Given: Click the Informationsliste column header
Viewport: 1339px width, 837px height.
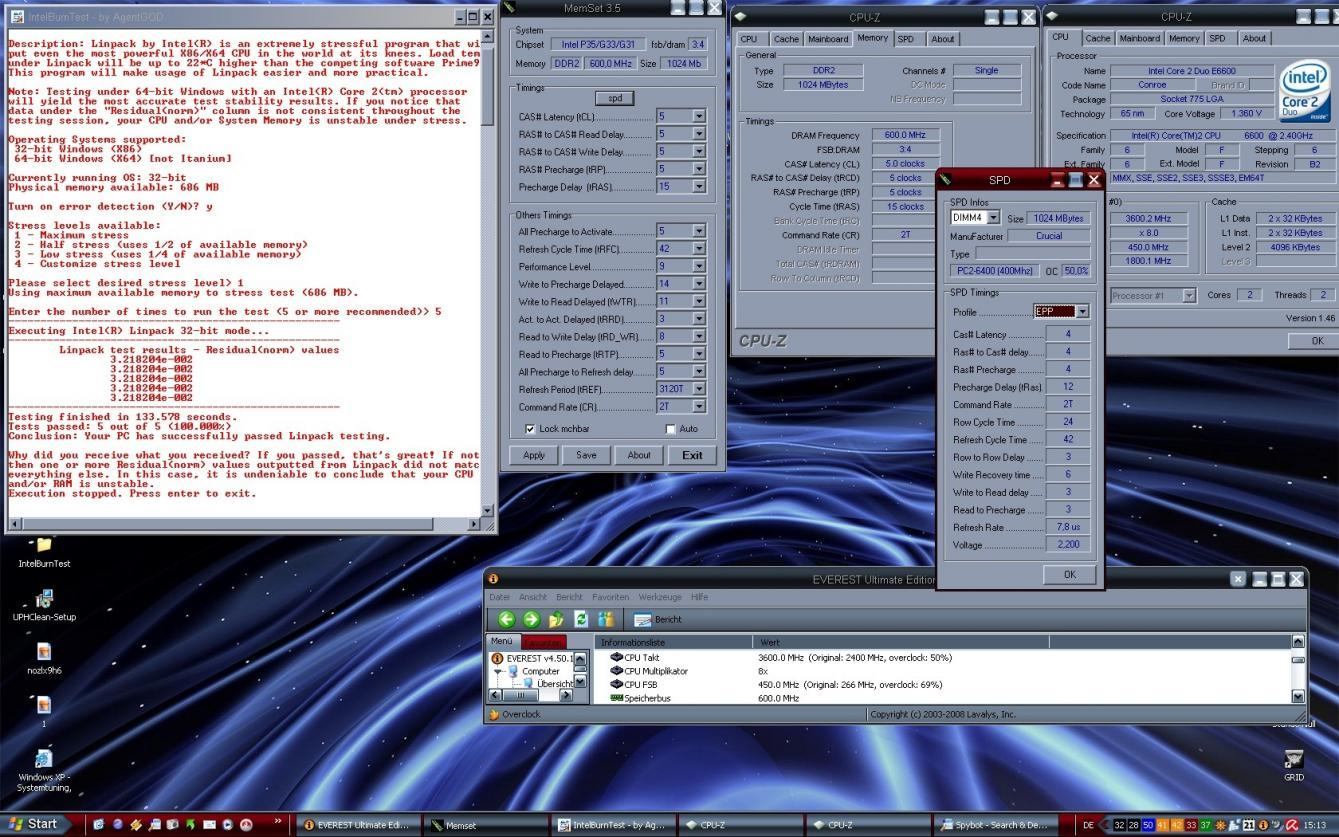Looking at the screenshot, I should pos(673,642).
